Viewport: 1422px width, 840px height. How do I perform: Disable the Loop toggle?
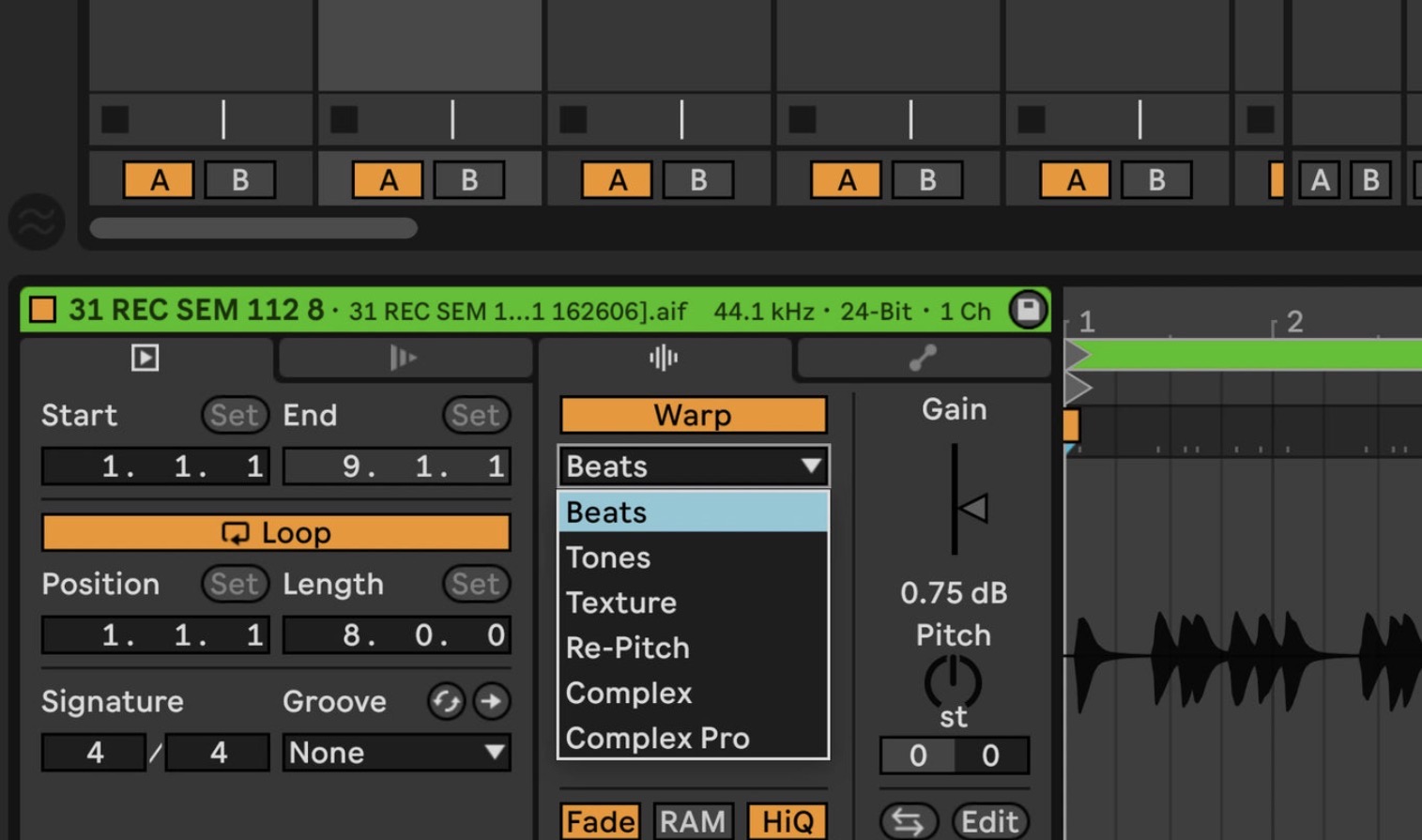pyautogui.click(x=276, y=533)
